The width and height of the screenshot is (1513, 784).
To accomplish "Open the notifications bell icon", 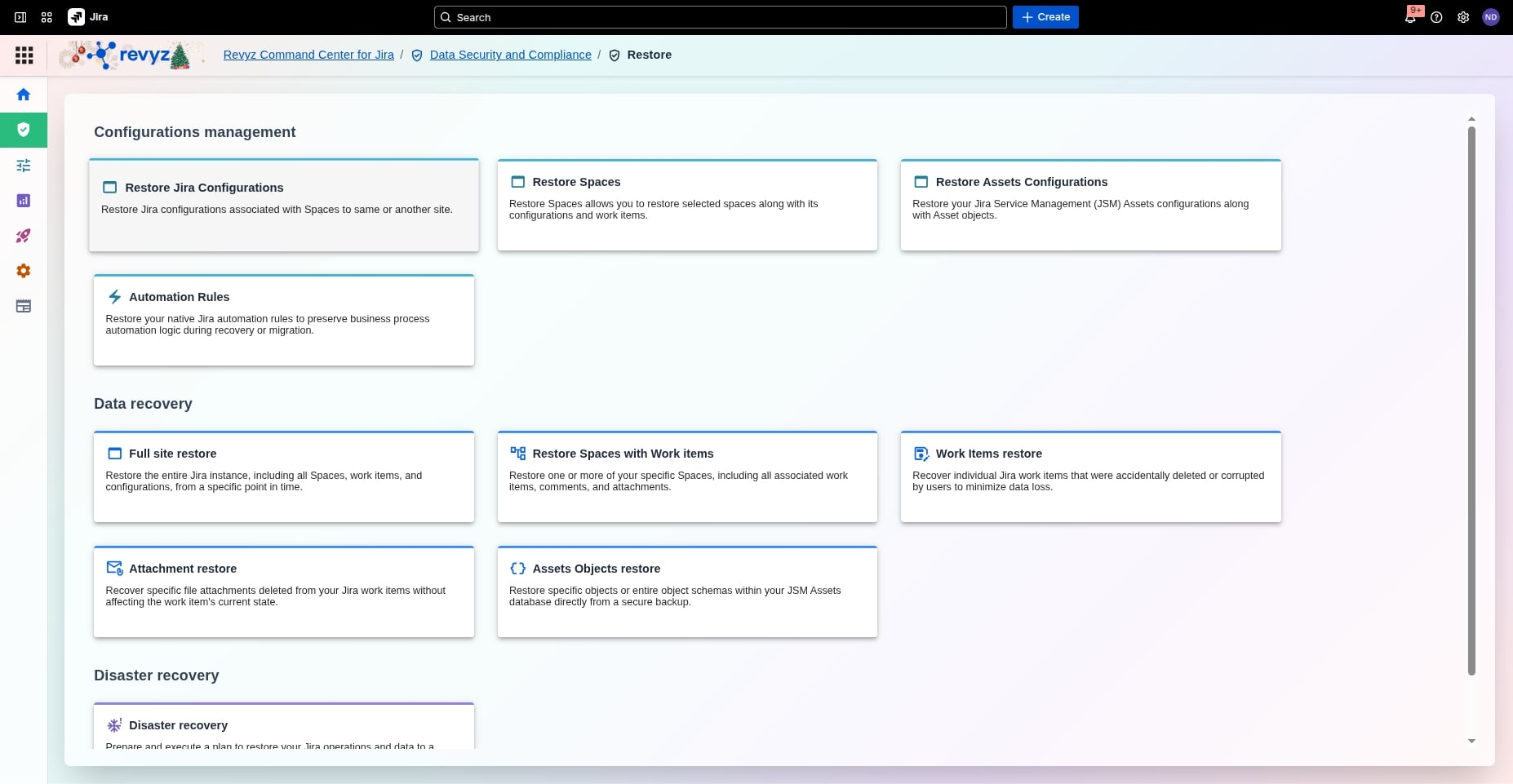I will point(1410,17).
